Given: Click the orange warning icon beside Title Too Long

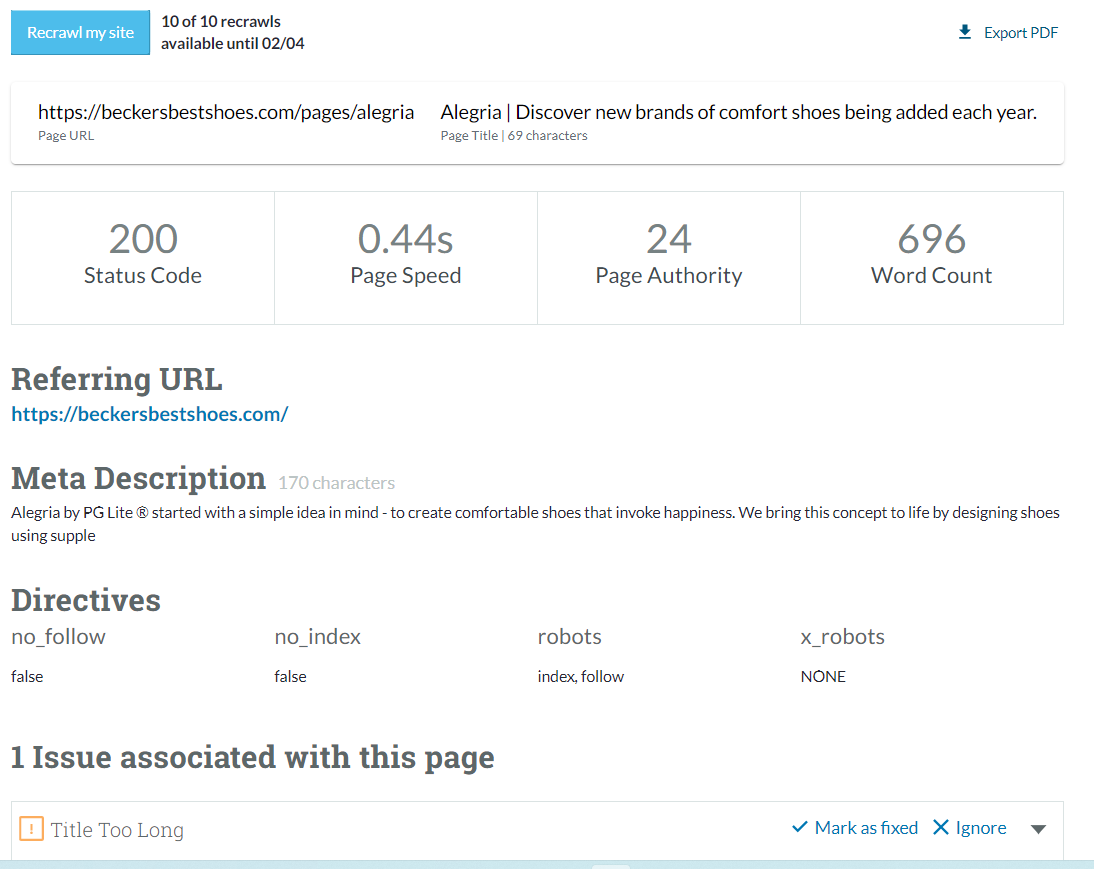Looking at the screenshot, I should [31, 829].
